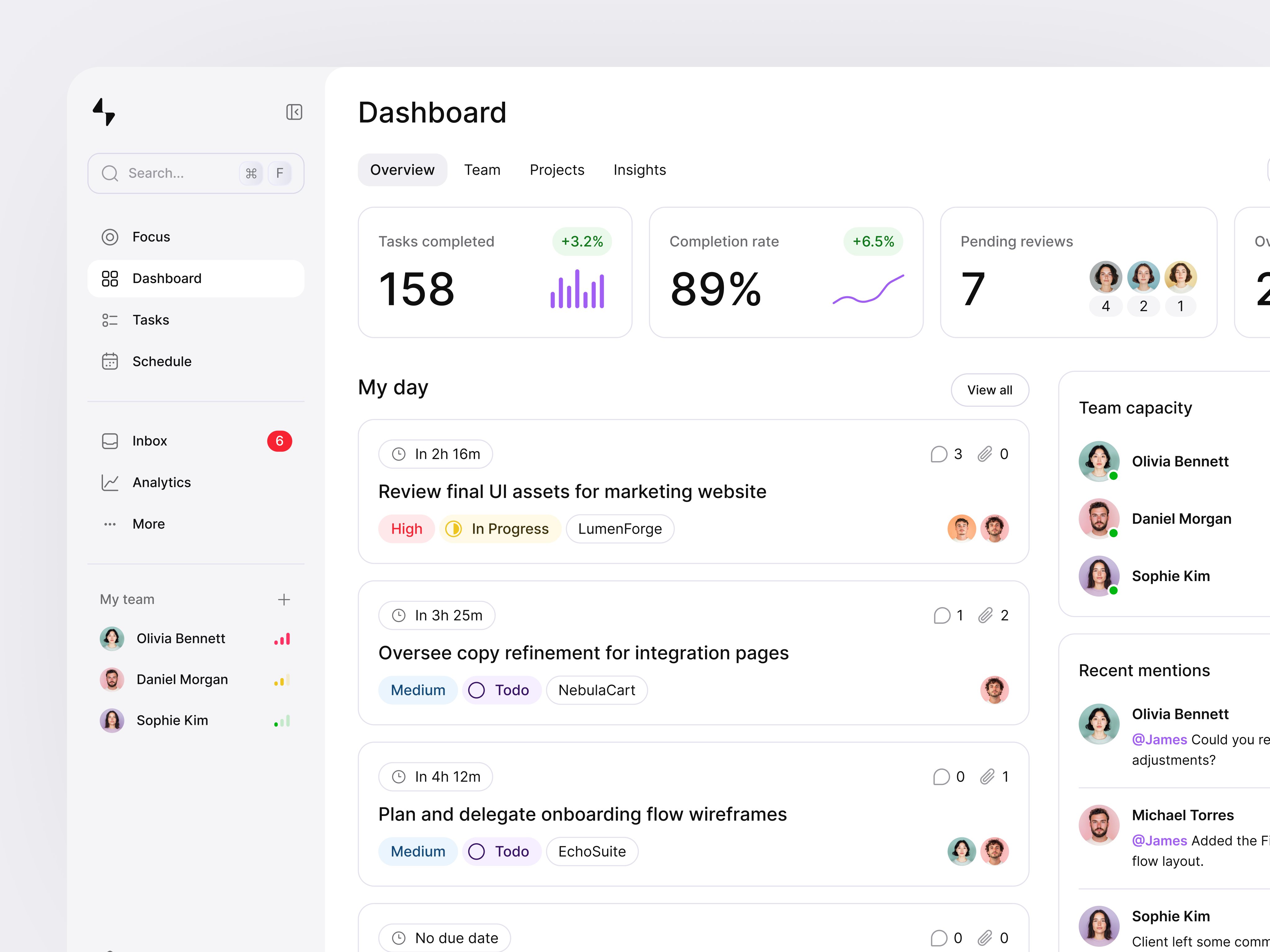Click attachment icon on Oversee copy refinement task

tap(986, 616)
